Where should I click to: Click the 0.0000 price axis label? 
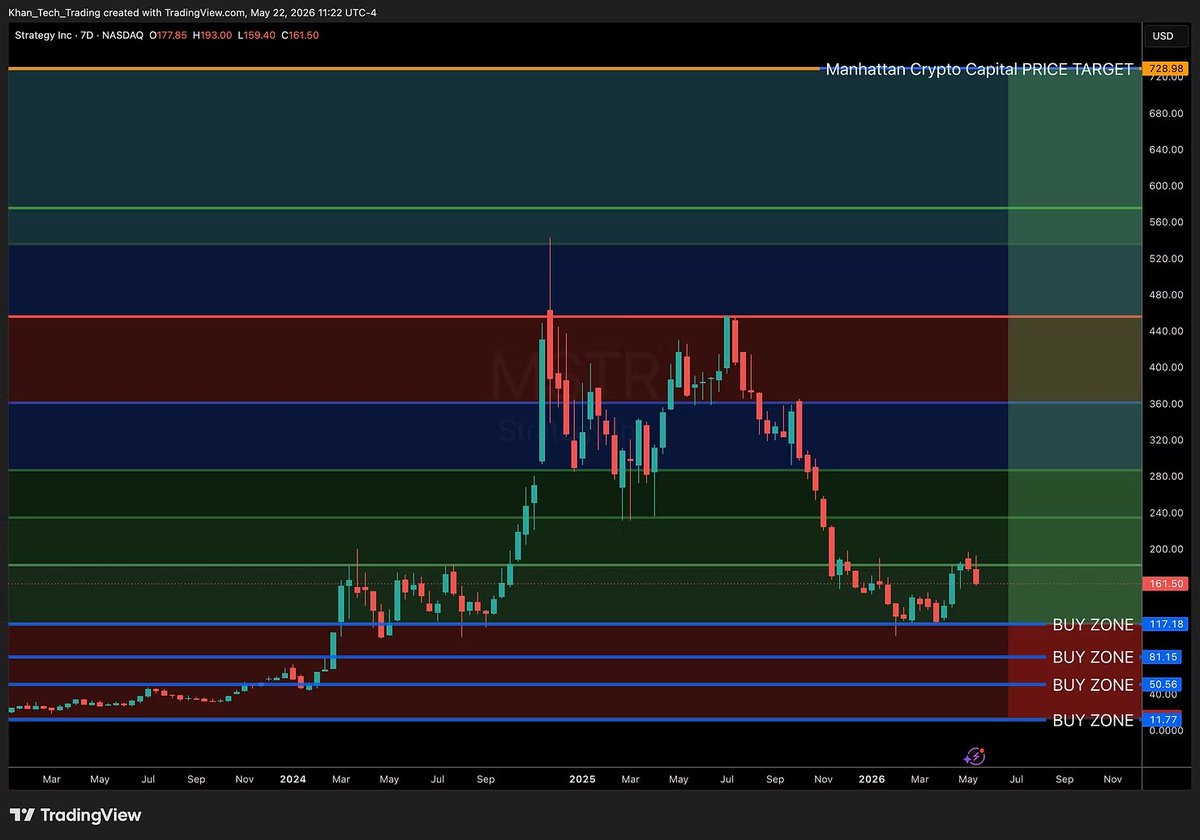1166,731
